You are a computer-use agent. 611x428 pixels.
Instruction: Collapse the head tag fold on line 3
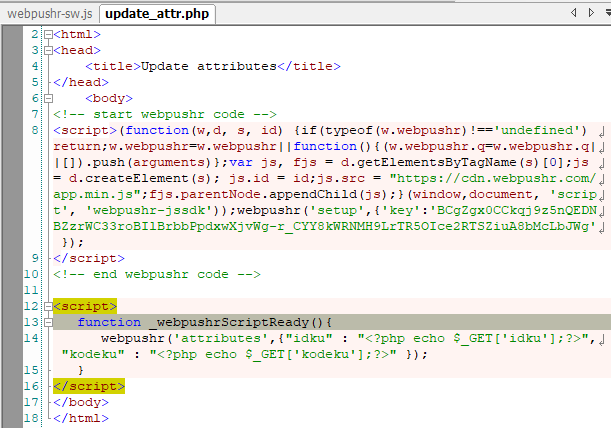click(48, 50)
